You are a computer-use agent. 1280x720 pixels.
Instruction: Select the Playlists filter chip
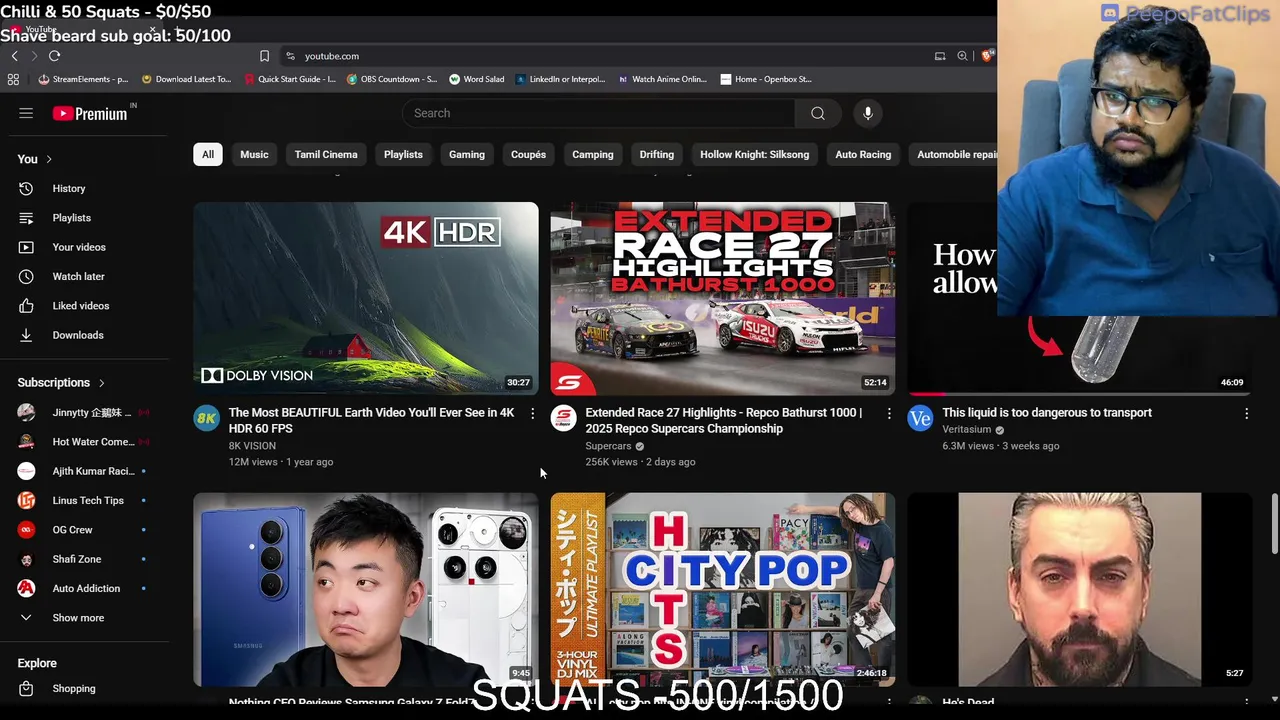[403, 154]
